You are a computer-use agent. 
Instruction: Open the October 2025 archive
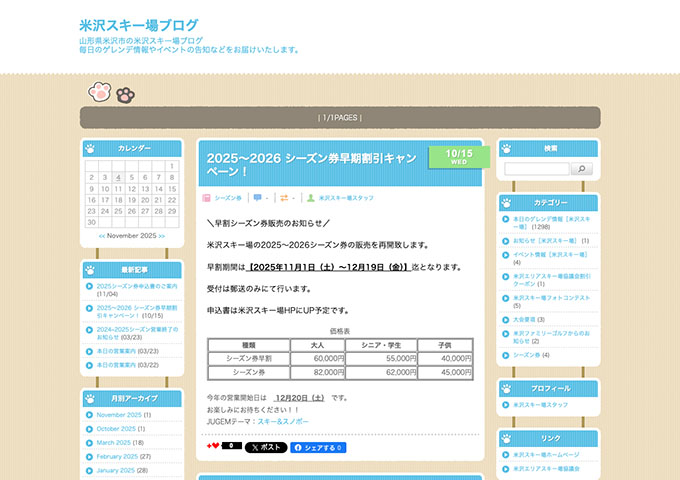pos(116,429)
